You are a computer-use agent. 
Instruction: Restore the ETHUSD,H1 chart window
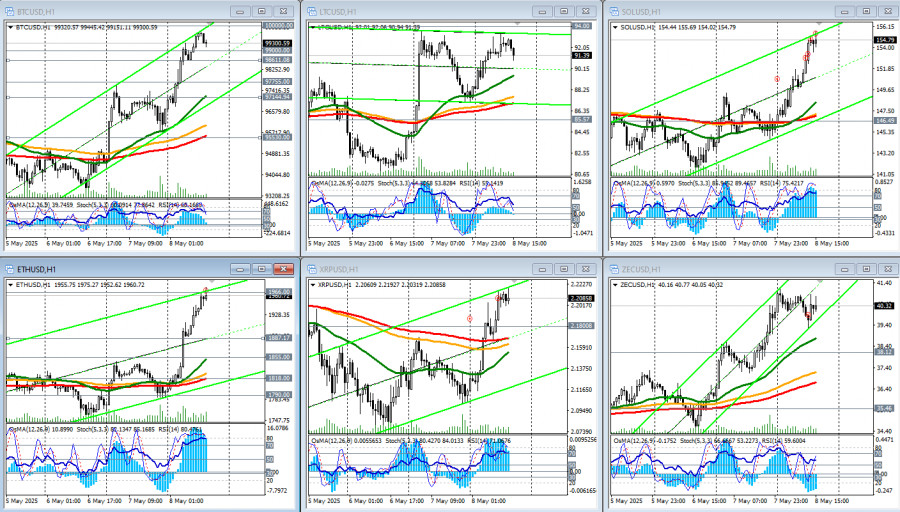262,269
